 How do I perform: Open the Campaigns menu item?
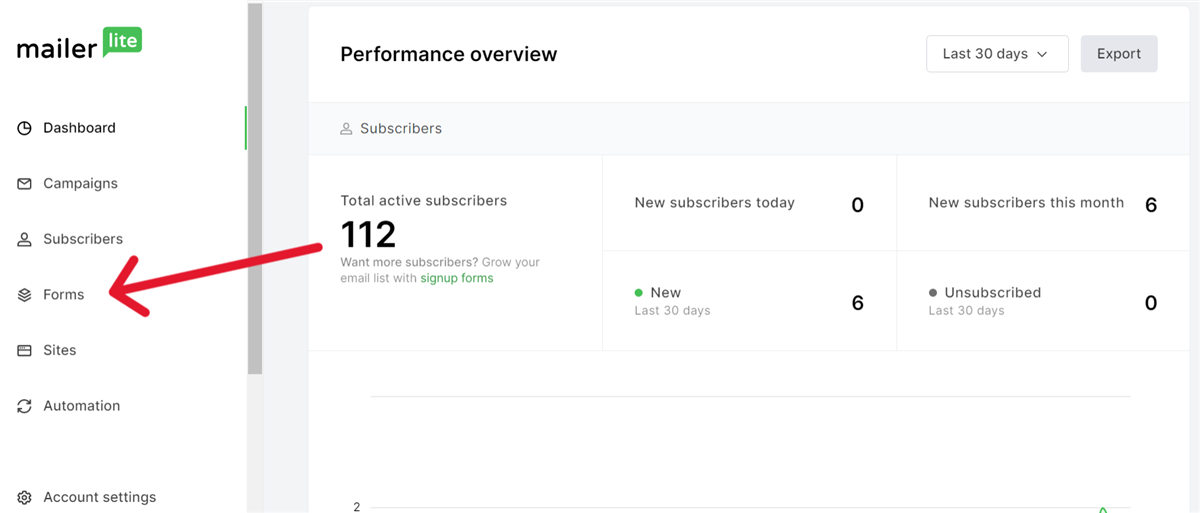click(x=80, y=184)
